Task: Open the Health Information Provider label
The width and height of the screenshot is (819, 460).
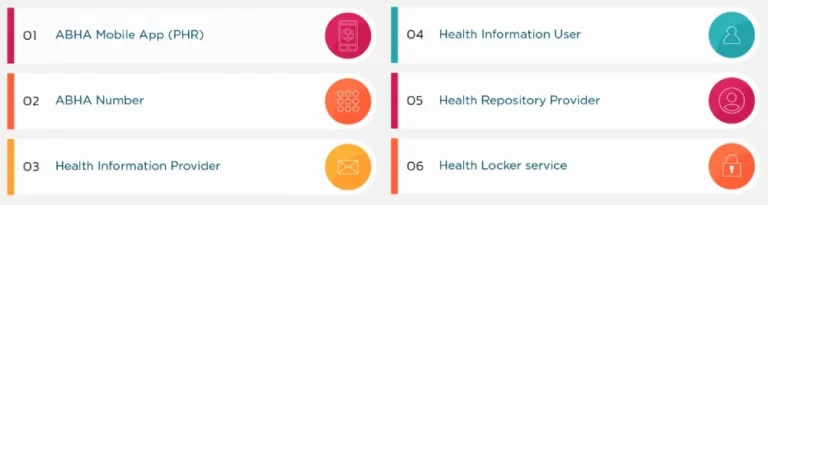Action: tap(138, 166)
